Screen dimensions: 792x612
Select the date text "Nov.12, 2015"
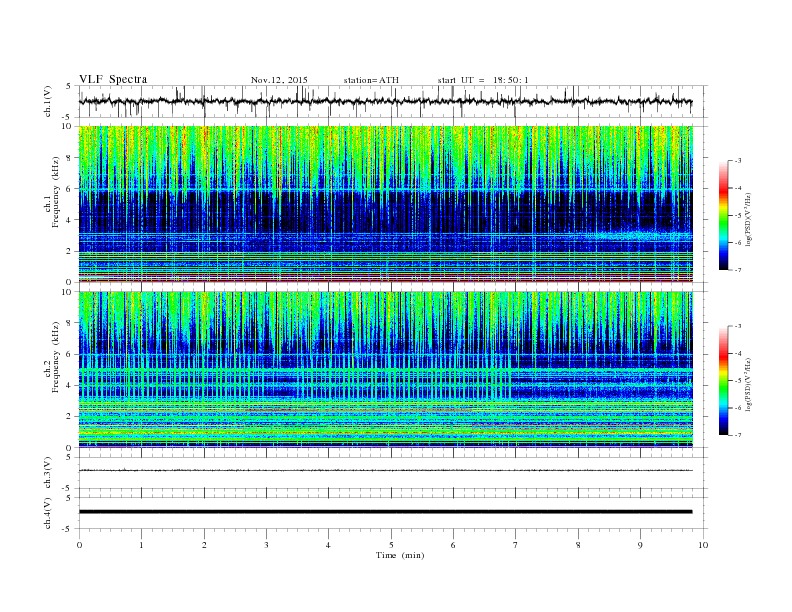click(279, 80)
